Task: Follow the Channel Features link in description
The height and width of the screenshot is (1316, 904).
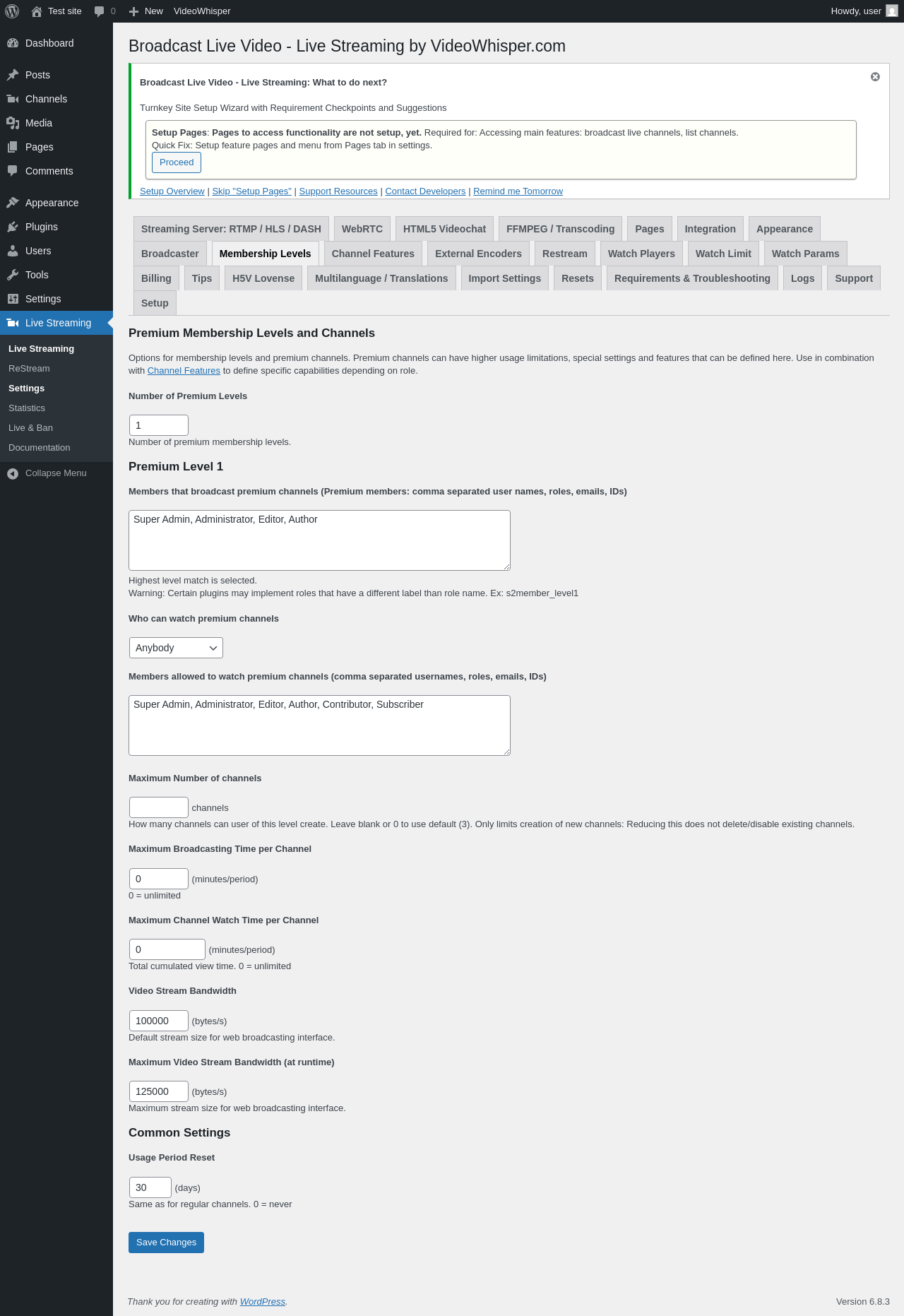Action: pos(184,371)
